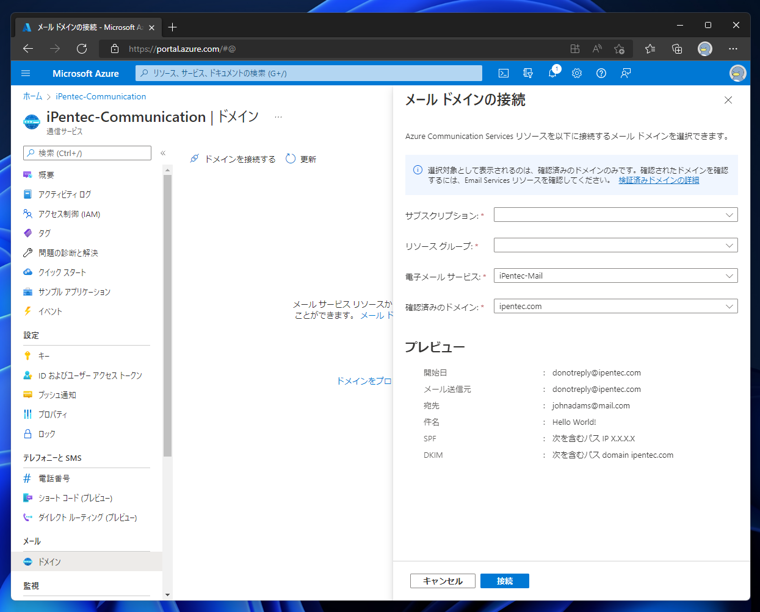
Task: Expand the サブスクリプション dropdown
Action: point(616,215)
